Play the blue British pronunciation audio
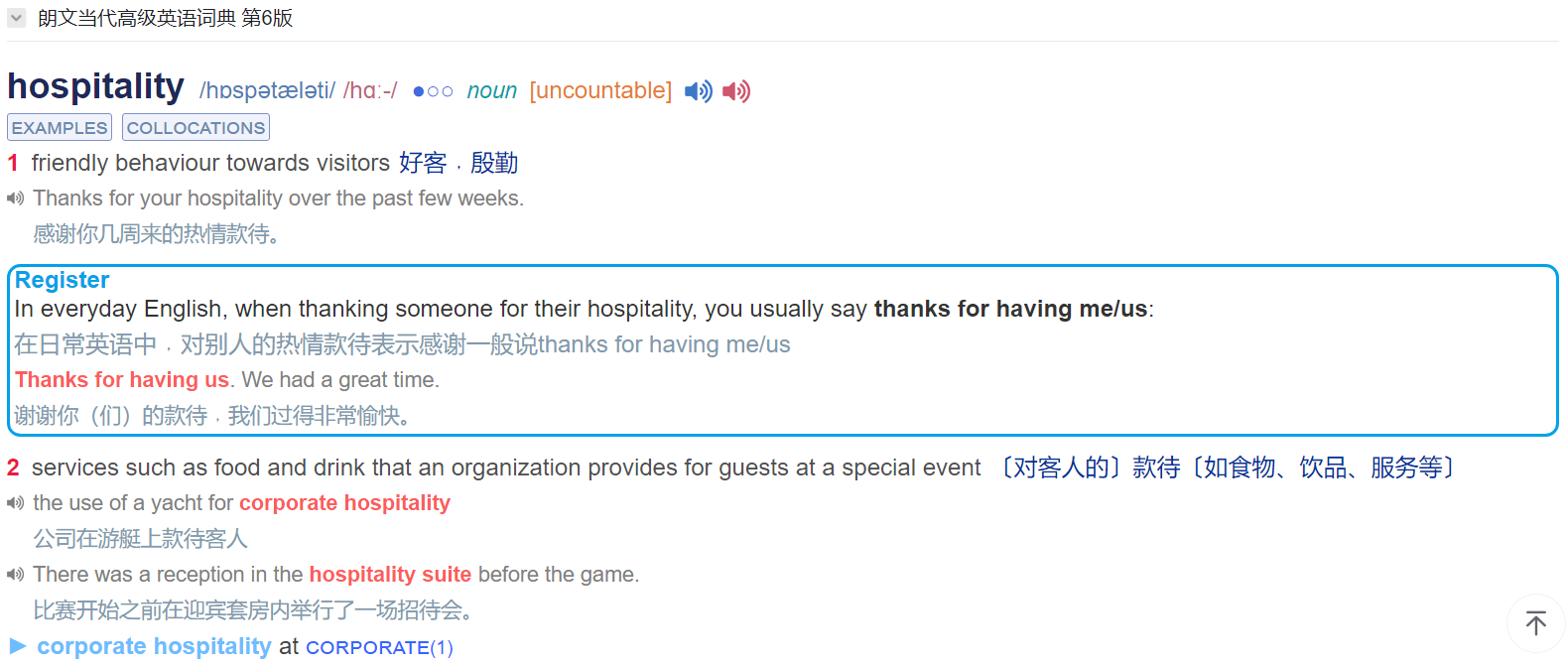 click(699, 91)
